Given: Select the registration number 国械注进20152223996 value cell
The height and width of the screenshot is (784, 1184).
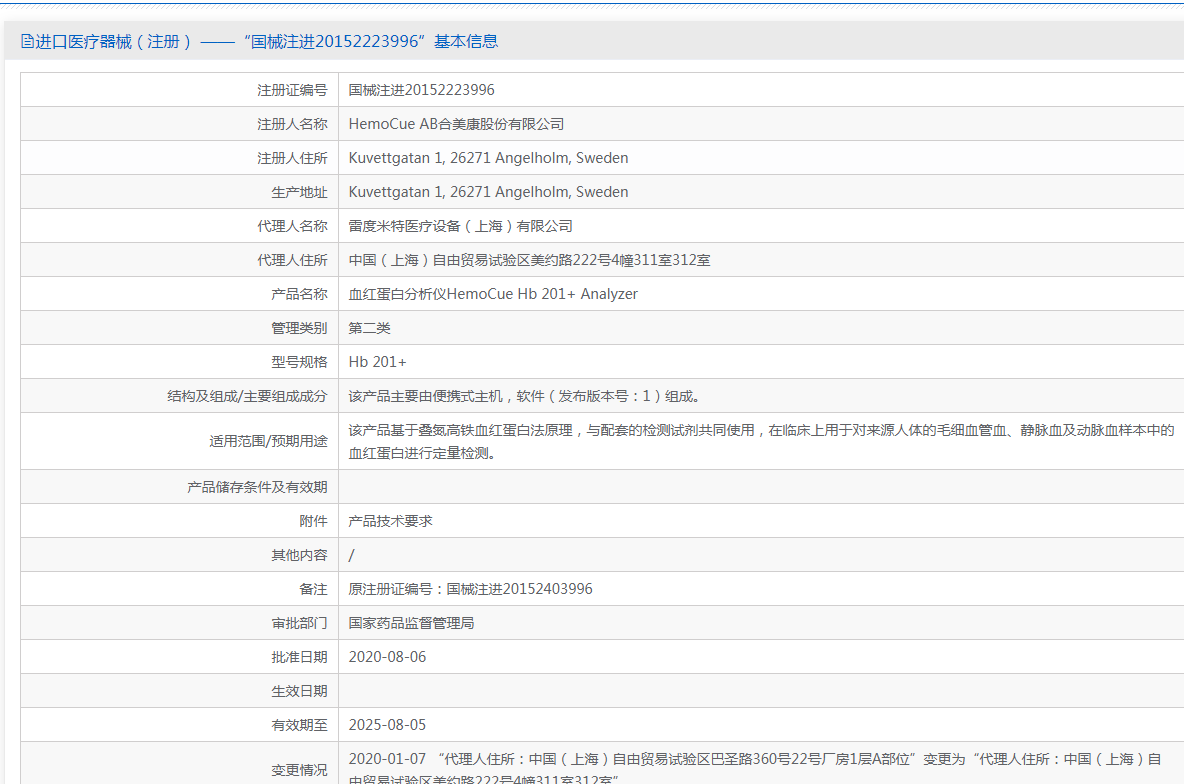Looking at the screenshot, I should tap(421, 90).
